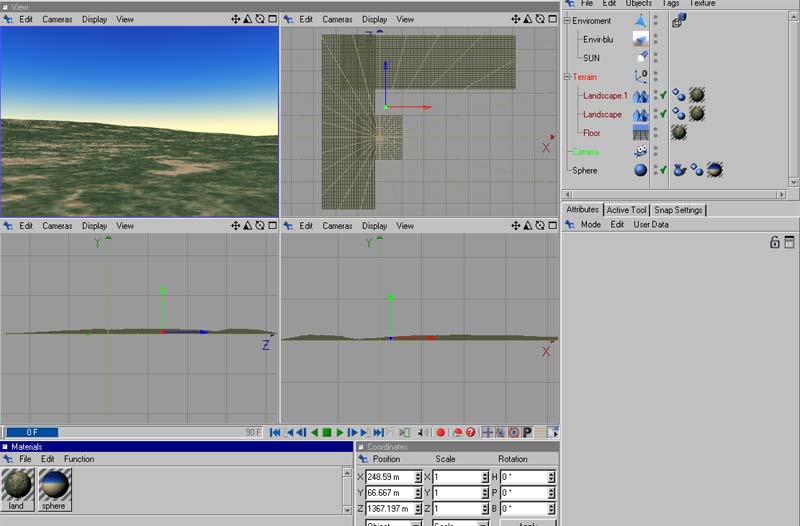Image resolution: width=800 pixels, height=526 pixels.
Task: Switch to the Snap Settings tab
Action: click(x=679, y=210)
